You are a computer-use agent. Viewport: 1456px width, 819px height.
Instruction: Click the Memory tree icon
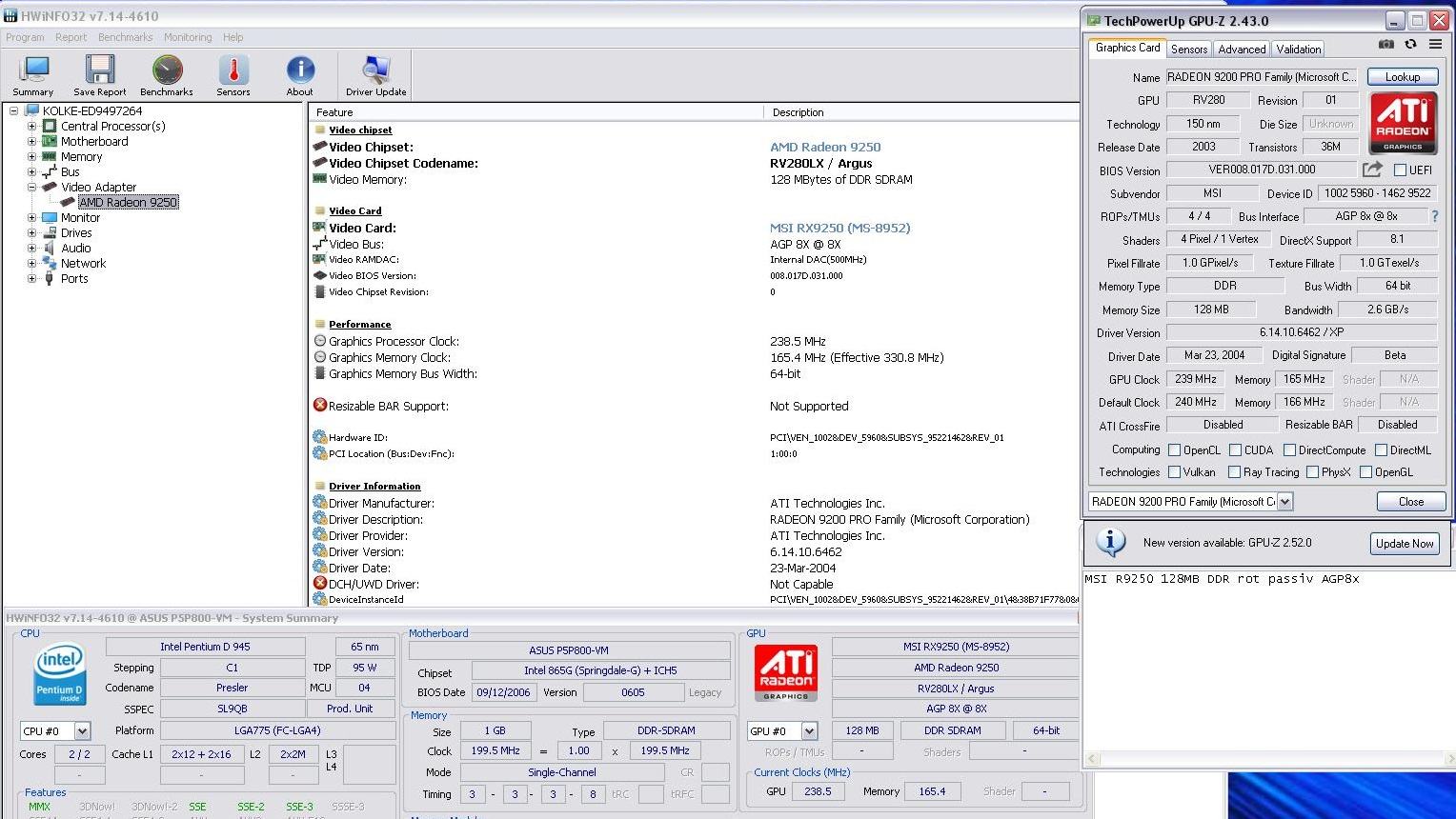[x=50, y=156]
